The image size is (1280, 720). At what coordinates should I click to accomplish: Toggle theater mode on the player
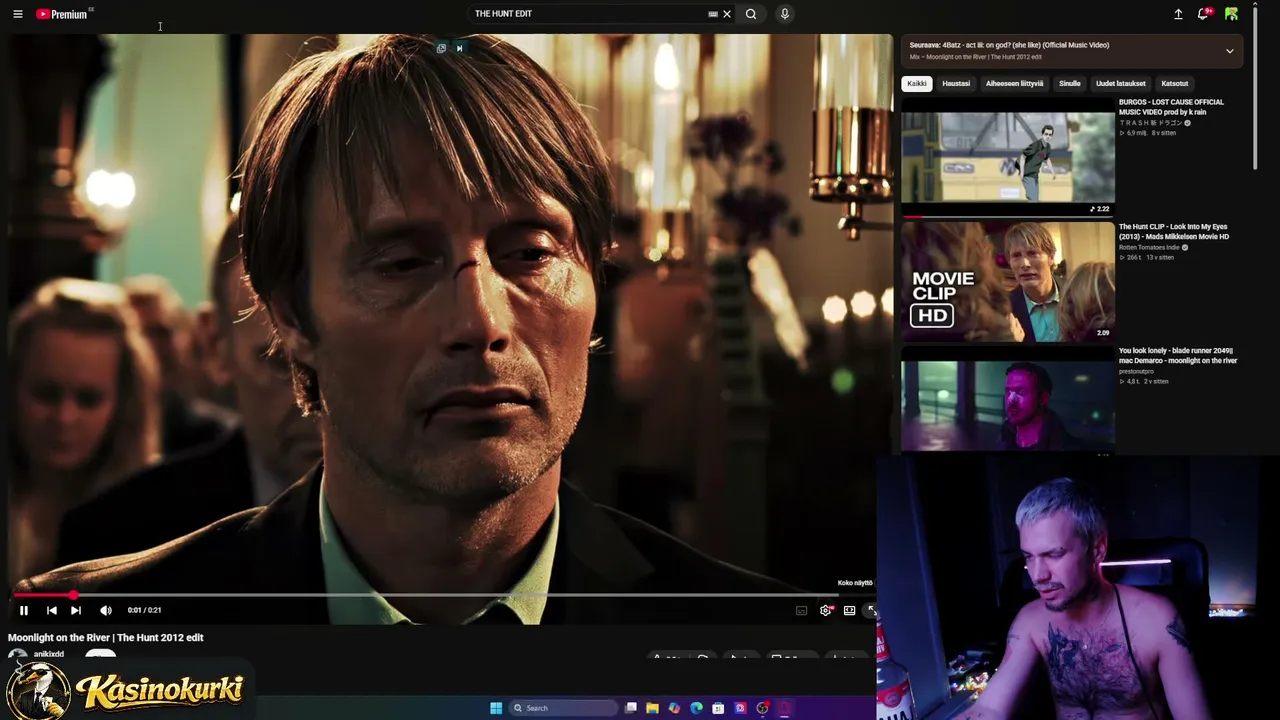pyautogui.click(x=849, y=610)
